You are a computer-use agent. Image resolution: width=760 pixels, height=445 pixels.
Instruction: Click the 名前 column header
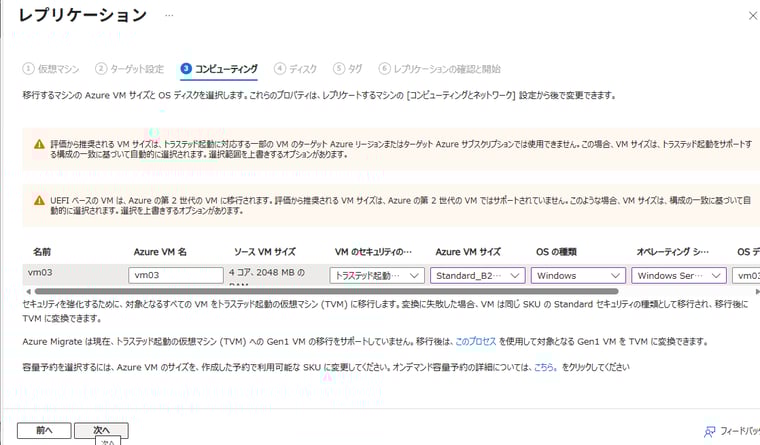coord(42,252)
